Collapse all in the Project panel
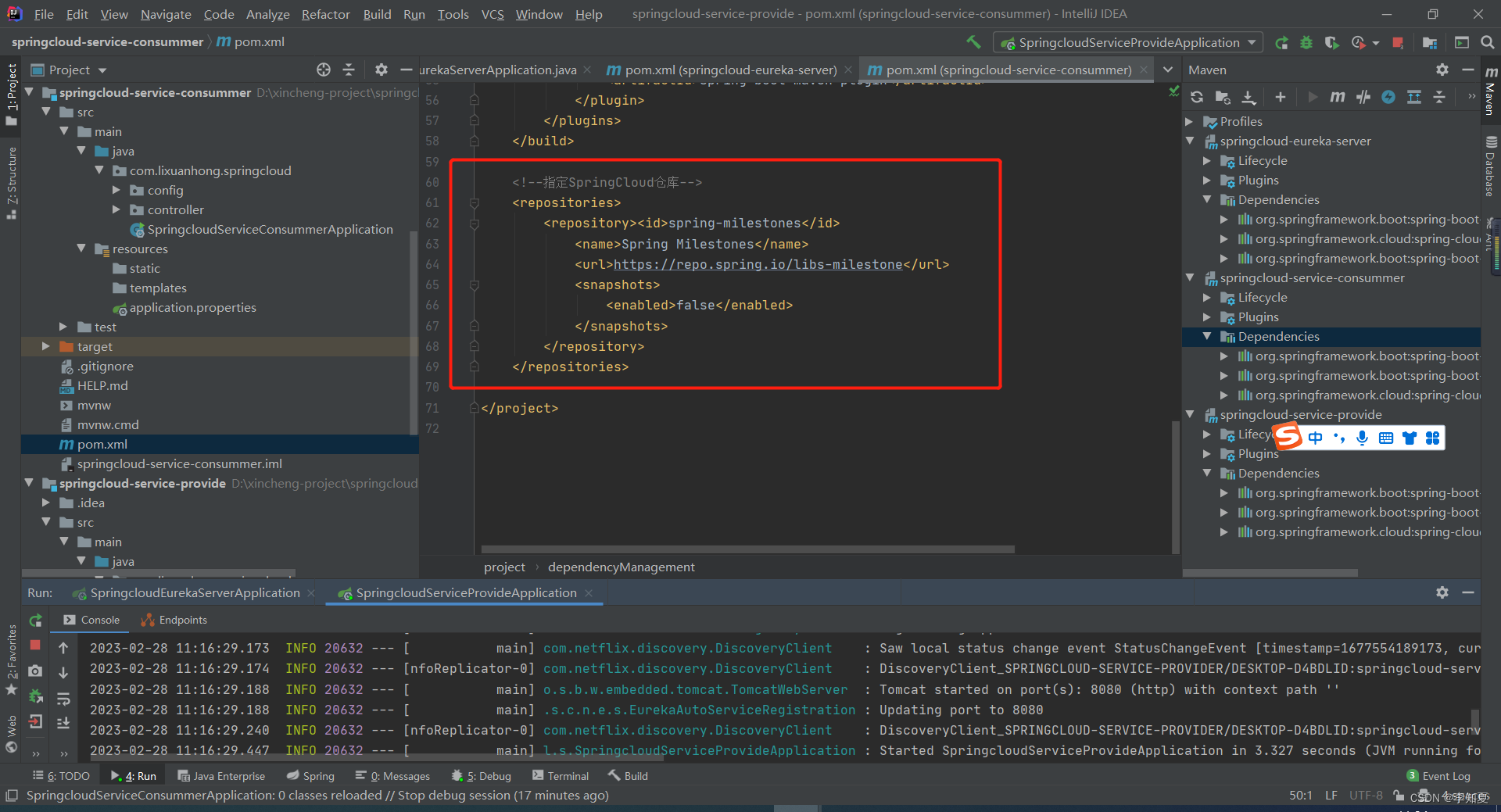The width and height of the screenshot is (1501, 812). 349,70
